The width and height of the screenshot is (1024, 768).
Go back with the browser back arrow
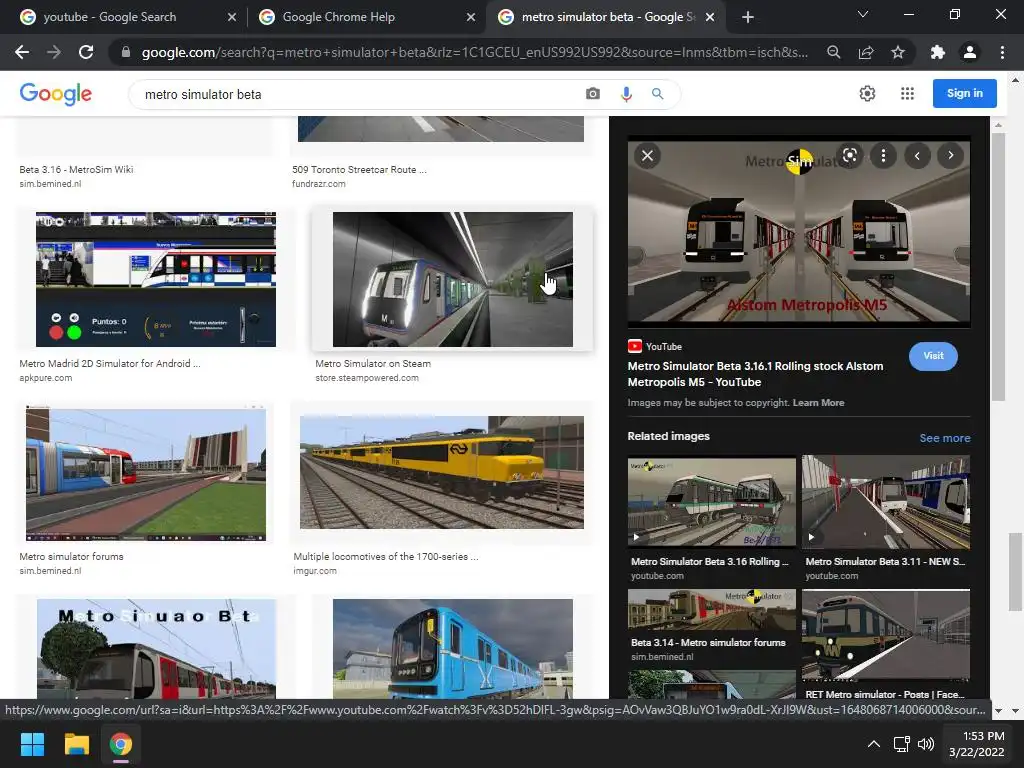(22, 52)
